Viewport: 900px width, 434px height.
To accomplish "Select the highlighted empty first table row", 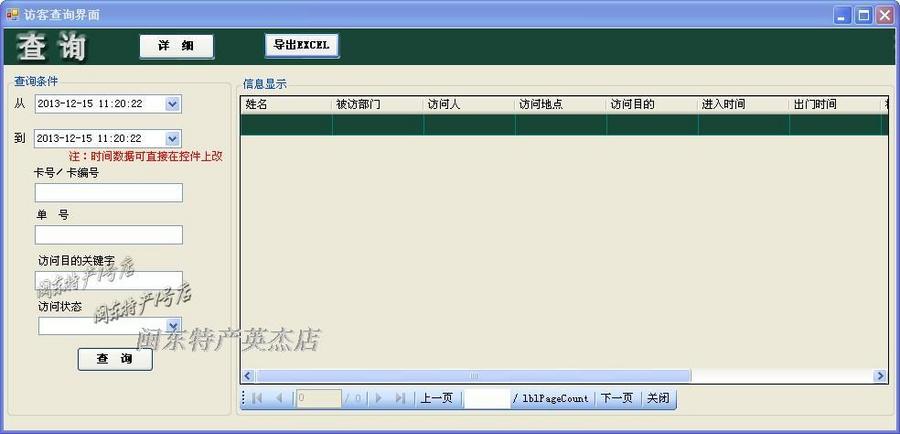I will (x=564, y=125).
